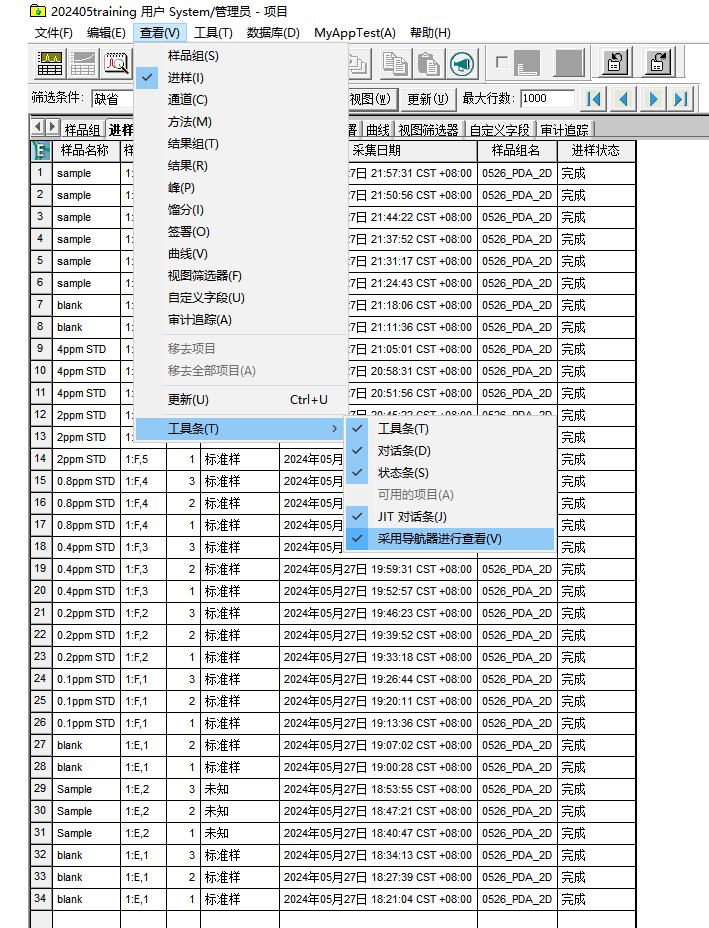
Task: Expand the 工具条(T) submenu arrow
Action: 334,428
